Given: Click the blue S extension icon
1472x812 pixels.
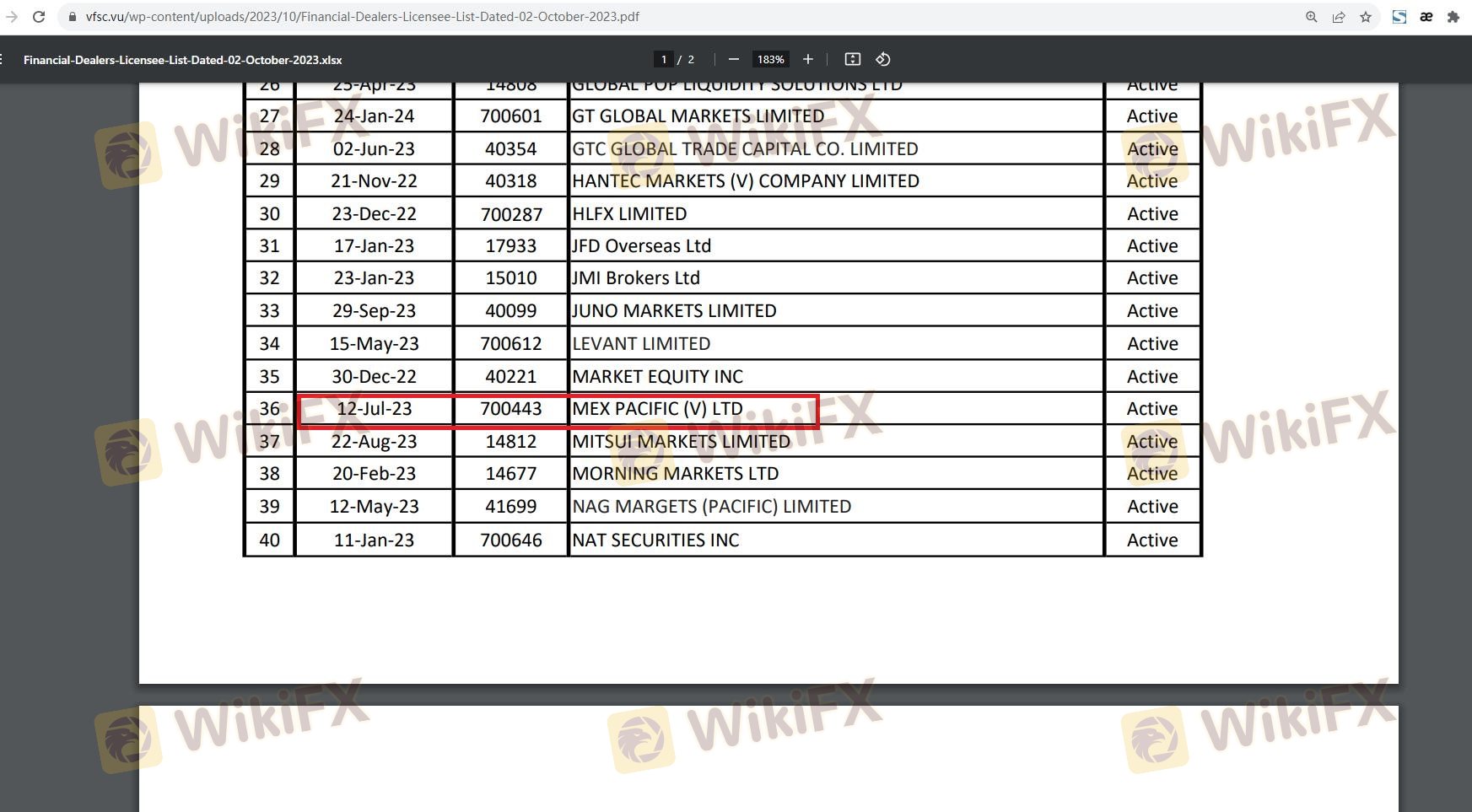Looking at the screenshot, I should 1399,17.
